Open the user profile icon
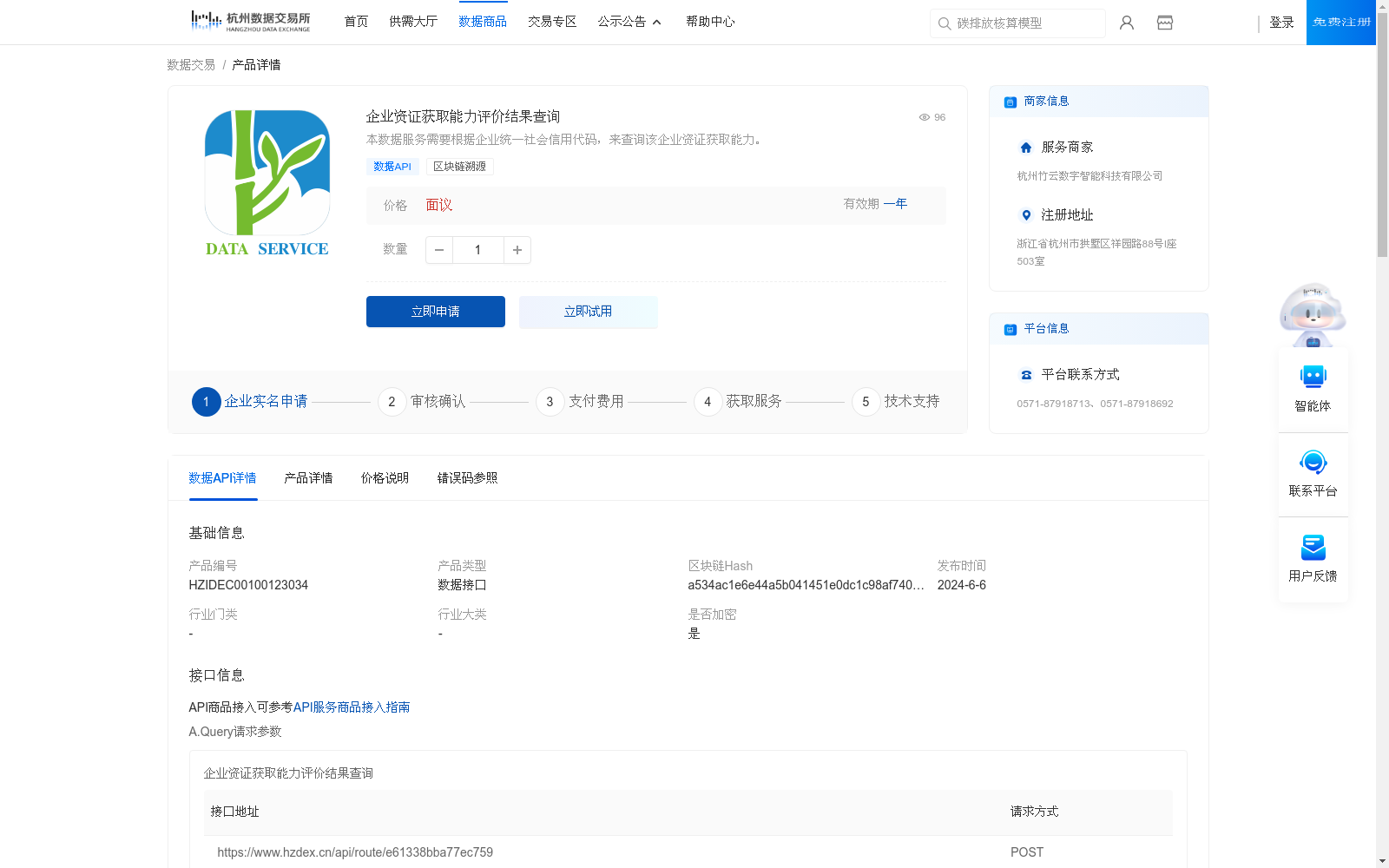The width and height of the screenshot is (1389, 868). click(1127, 23)
